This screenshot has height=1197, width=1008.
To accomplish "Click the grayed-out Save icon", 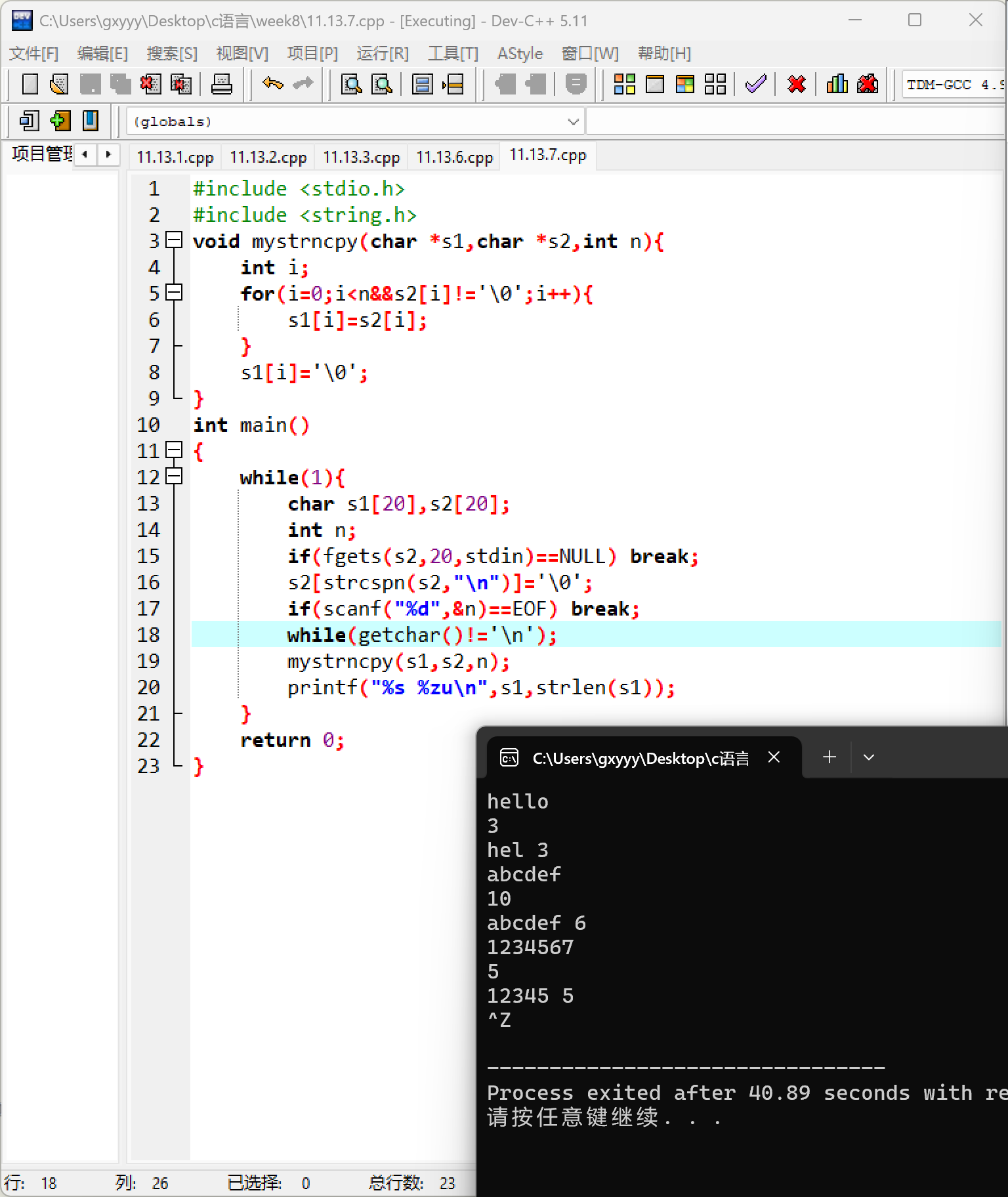I will click(90, 84).
